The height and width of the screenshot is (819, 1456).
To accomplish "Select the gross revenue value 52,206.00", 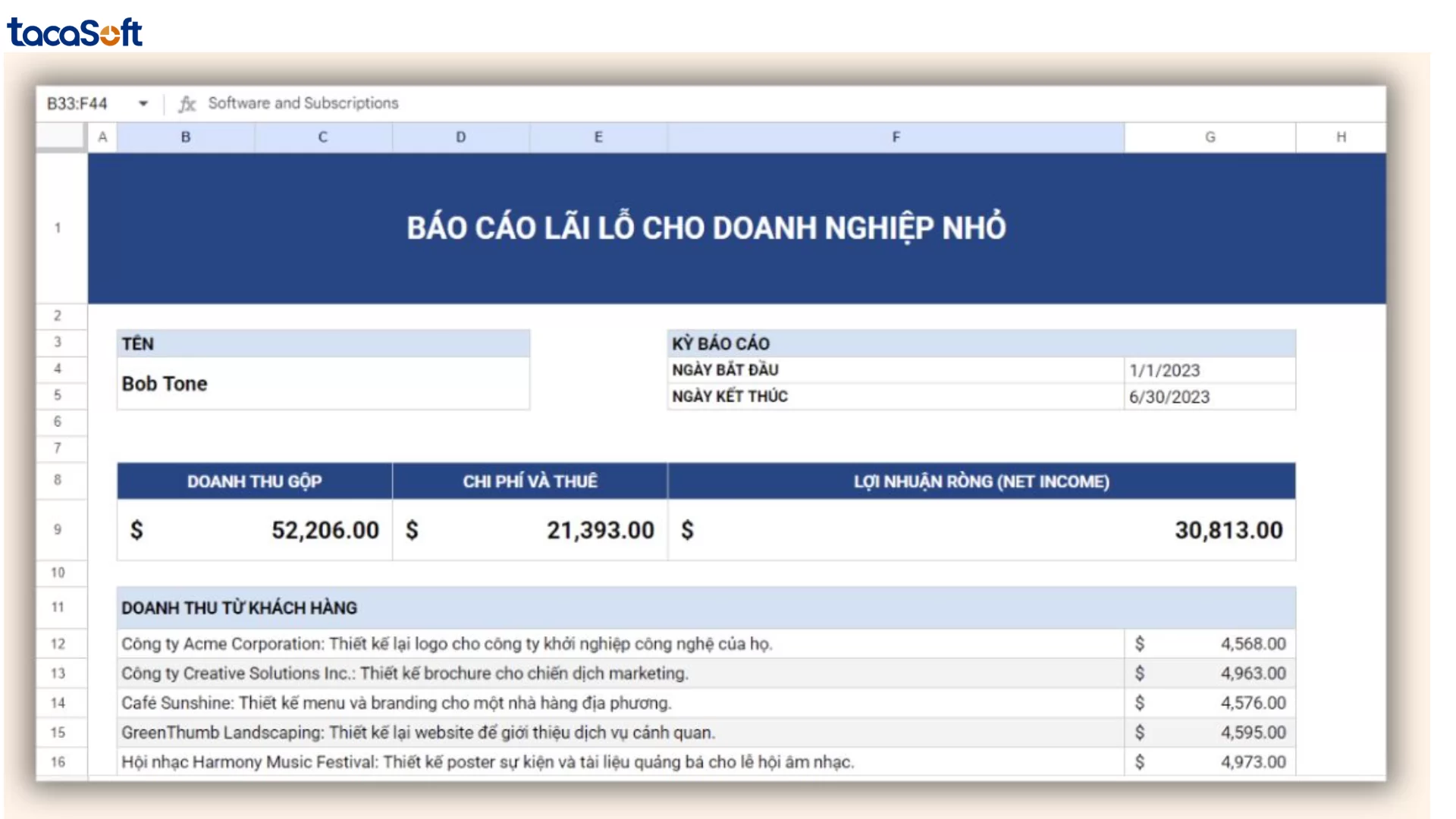I will [325, 530].
